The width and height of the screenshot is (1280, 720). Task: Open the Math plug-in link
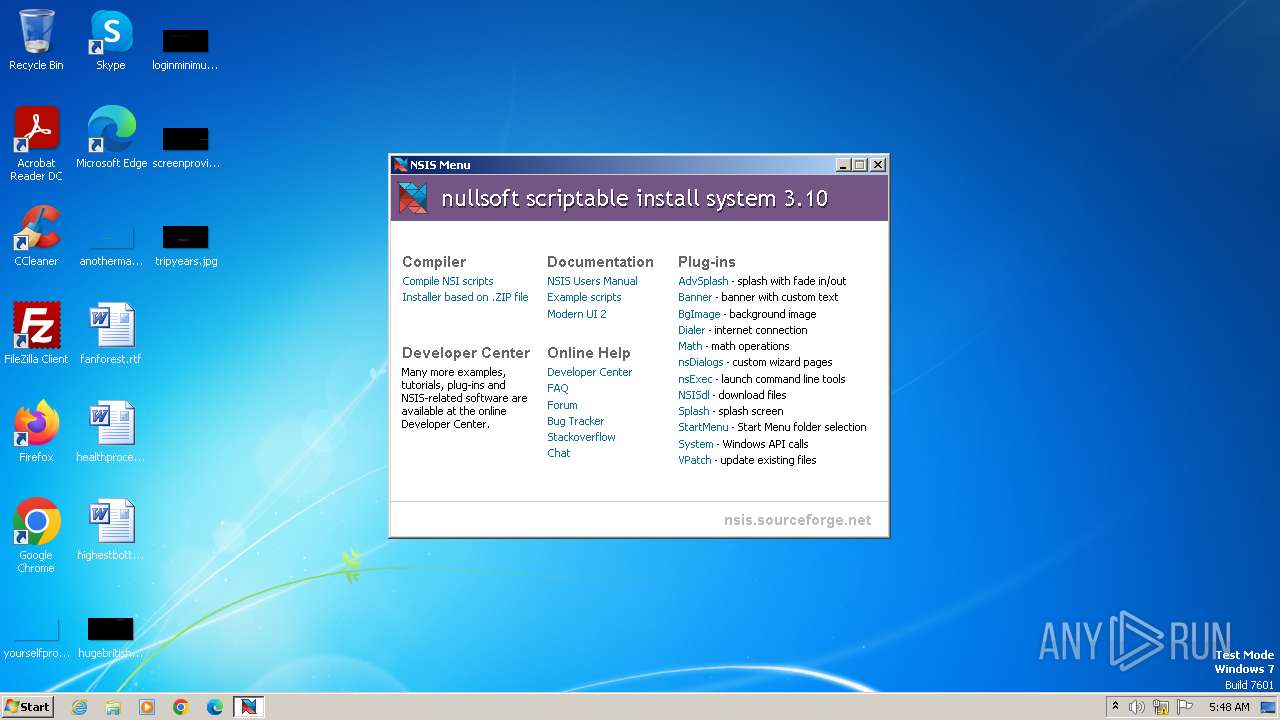(x=690, y=346)
